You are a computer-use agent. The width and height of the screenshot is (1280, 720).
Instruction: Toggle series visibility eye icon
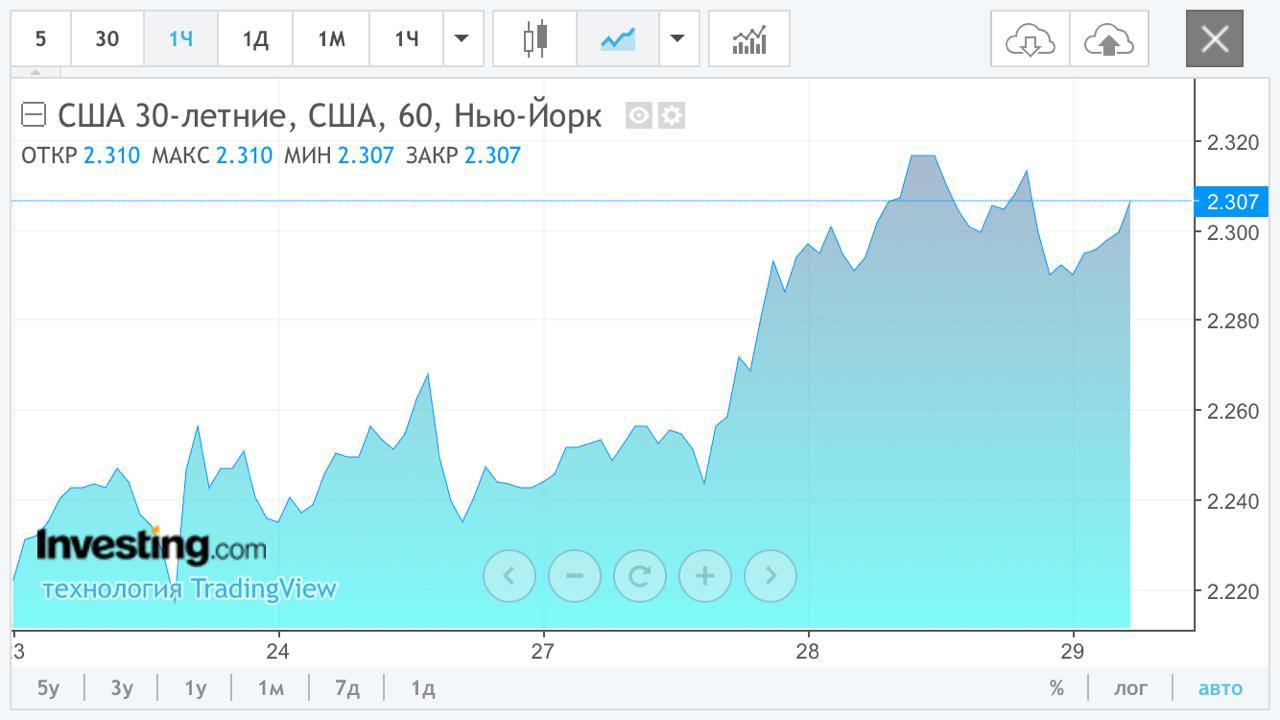click(639, 116)
